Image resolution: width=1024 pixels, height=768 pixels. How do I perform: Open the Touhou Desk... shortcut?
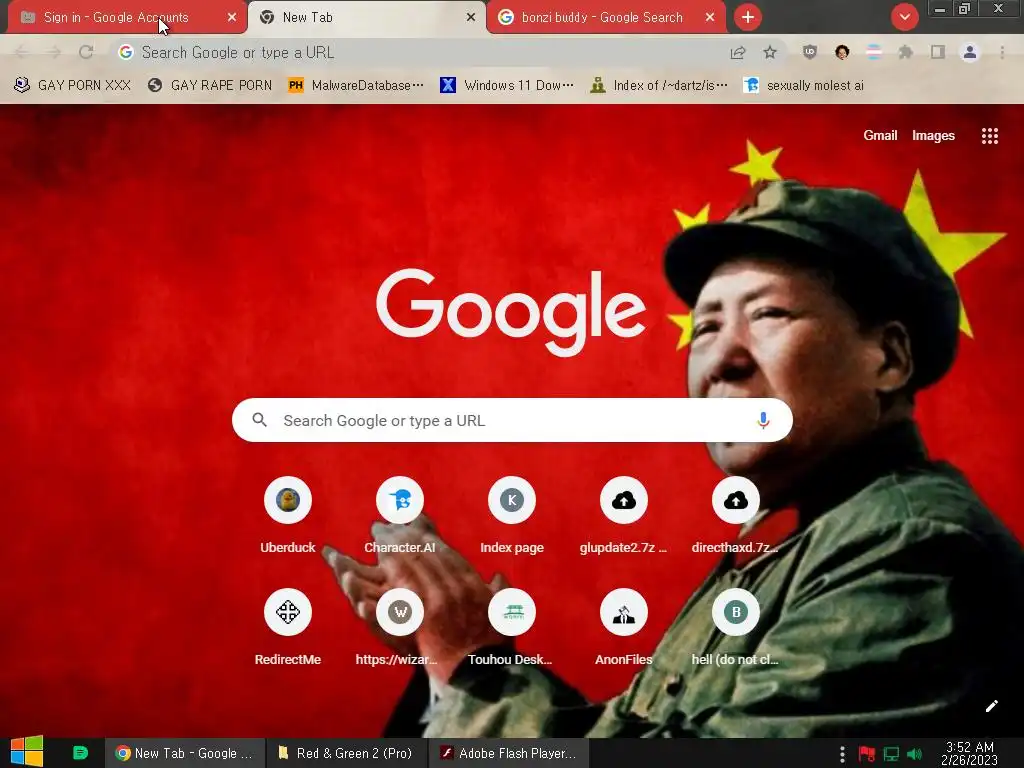click(x=512, y=628)
